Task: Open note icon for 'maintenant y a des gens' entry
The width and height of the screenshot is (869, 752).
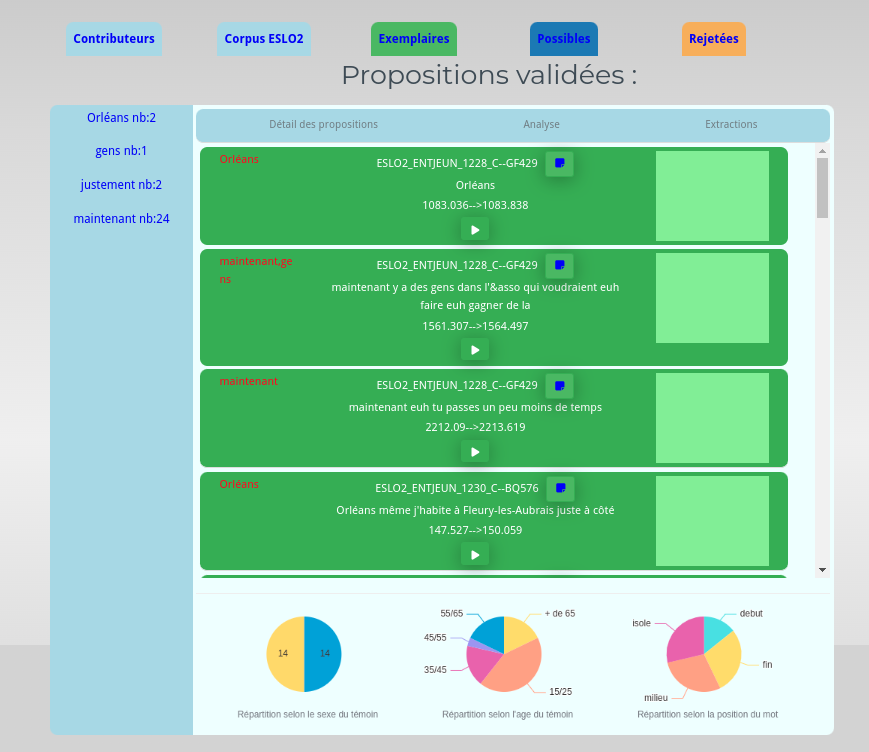Action: [x=559, y=265]
